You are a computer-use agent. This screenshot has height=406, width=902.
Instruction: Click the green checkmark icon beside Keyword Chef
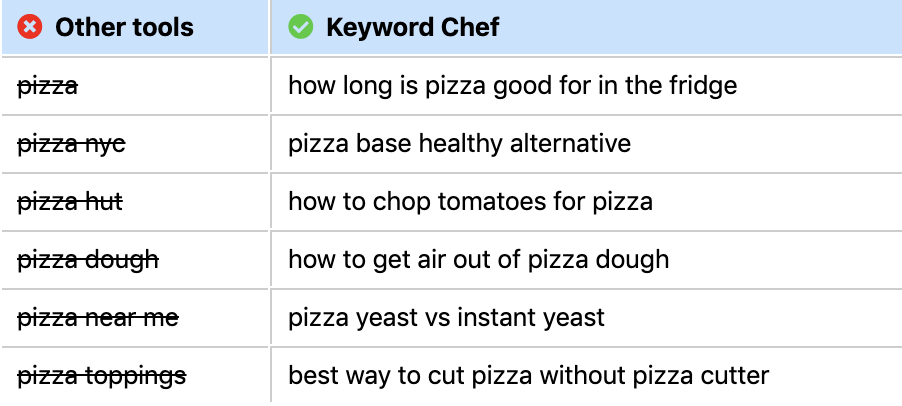point(300,27)
